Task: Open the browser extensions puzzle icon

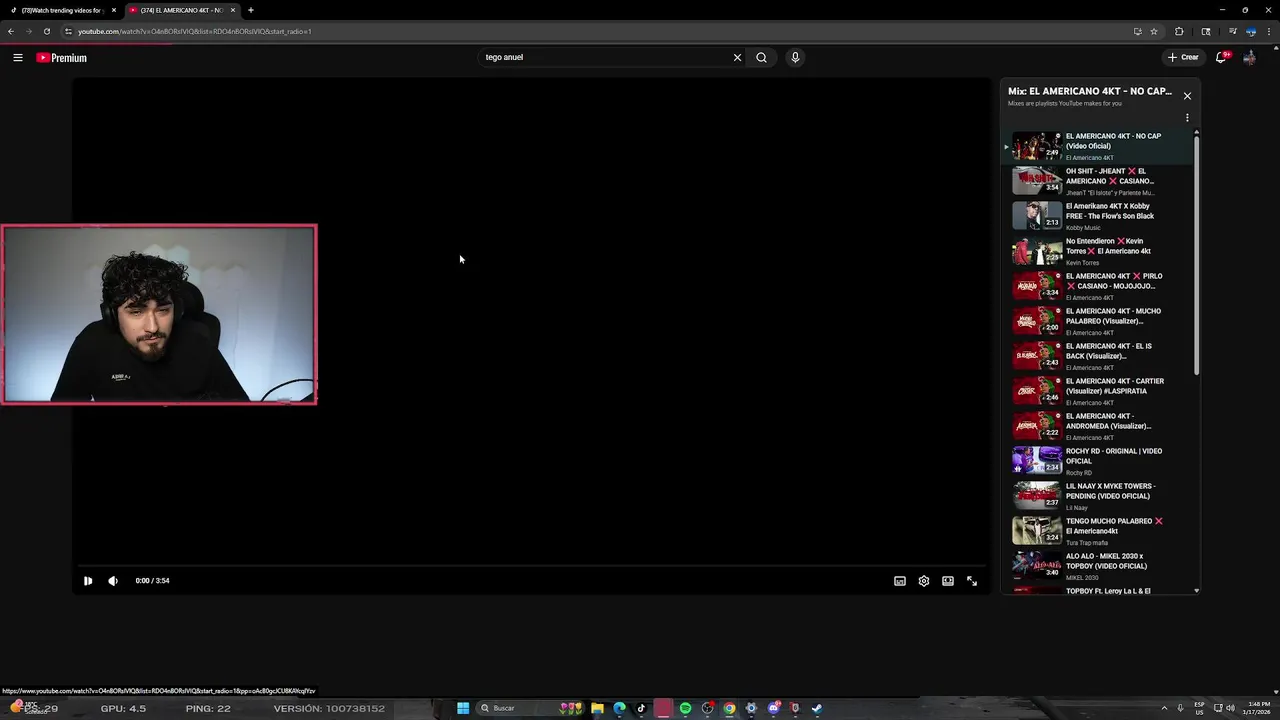Action: (x=1179, y=31)
